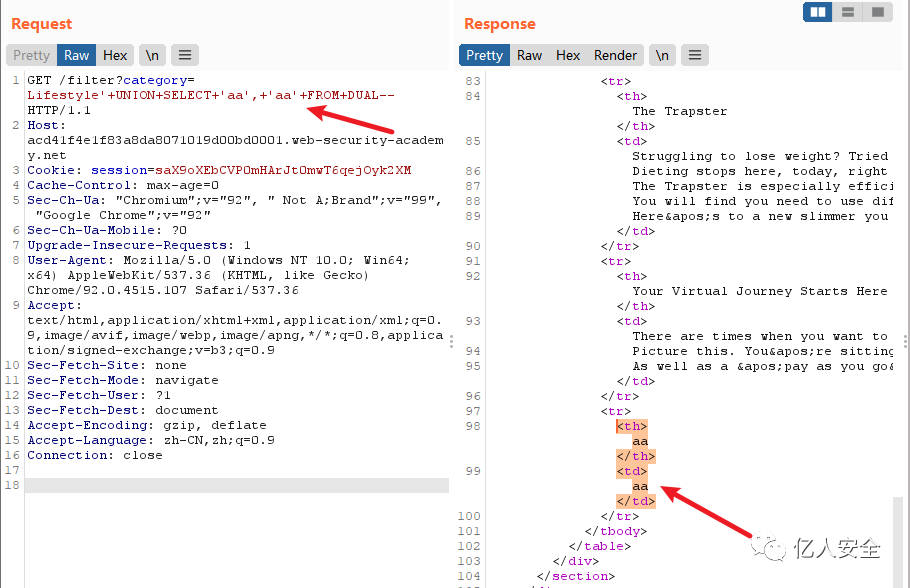The image size is (910, 588).
Task: Click the 'GET /filter?category=' request line
Action: [111, 80]
